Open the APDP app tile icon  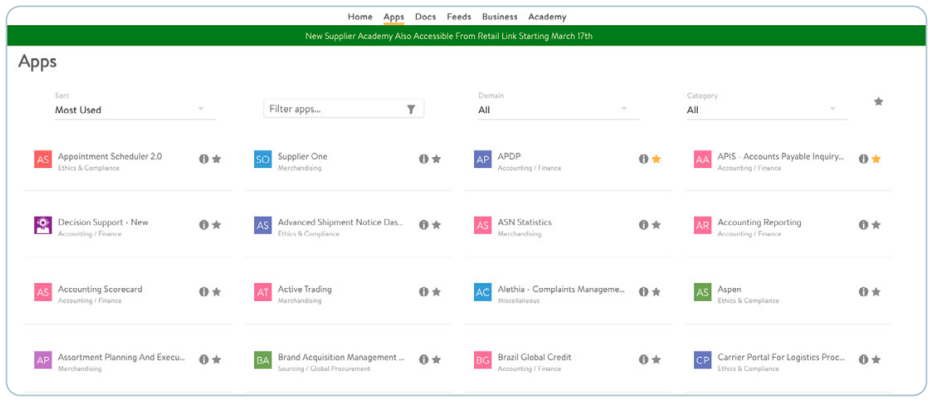pyautogui.click(x=483, y=159)
